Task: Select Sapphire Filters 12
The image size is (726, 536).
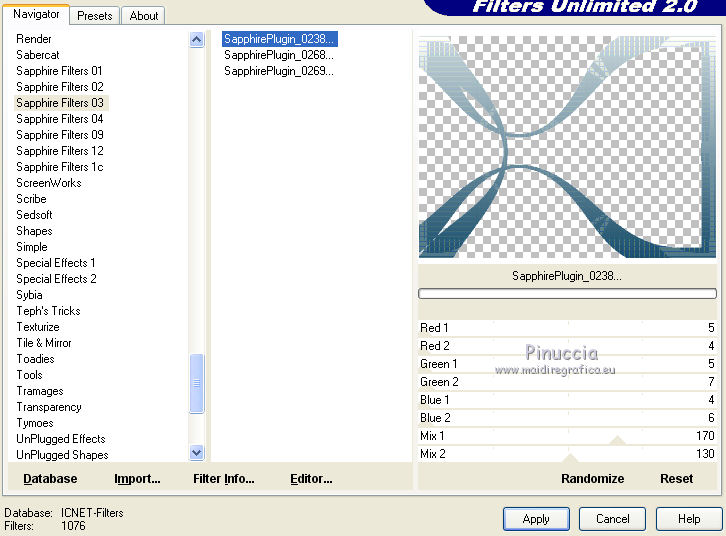Action: click(60, 151)
